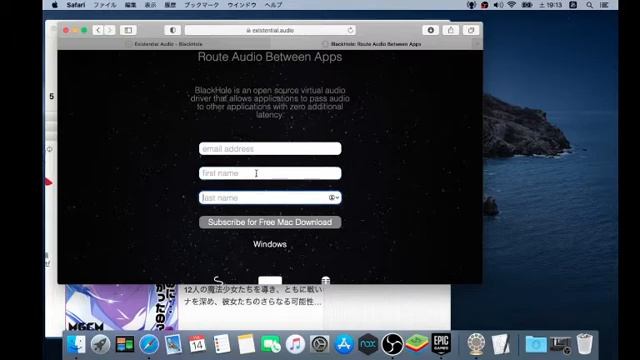Open the 編集 menu
Screen dimensions: 640x360
(130, 5)
